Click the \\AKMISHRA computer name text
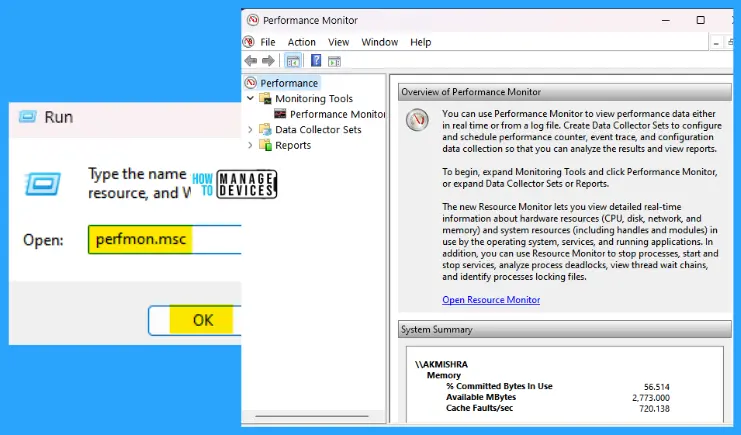741x435 pixels. click(x=441, y=364)
